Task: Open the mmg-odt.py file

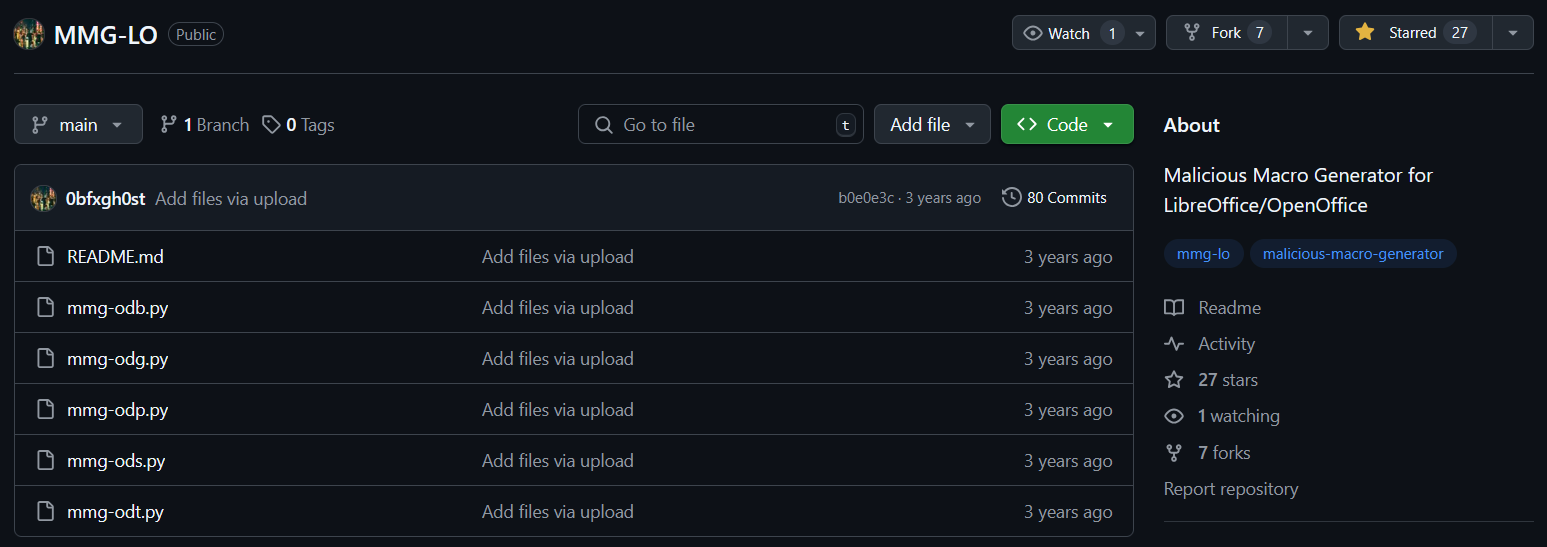Action: pyautogui.click(x=115, y=512)
